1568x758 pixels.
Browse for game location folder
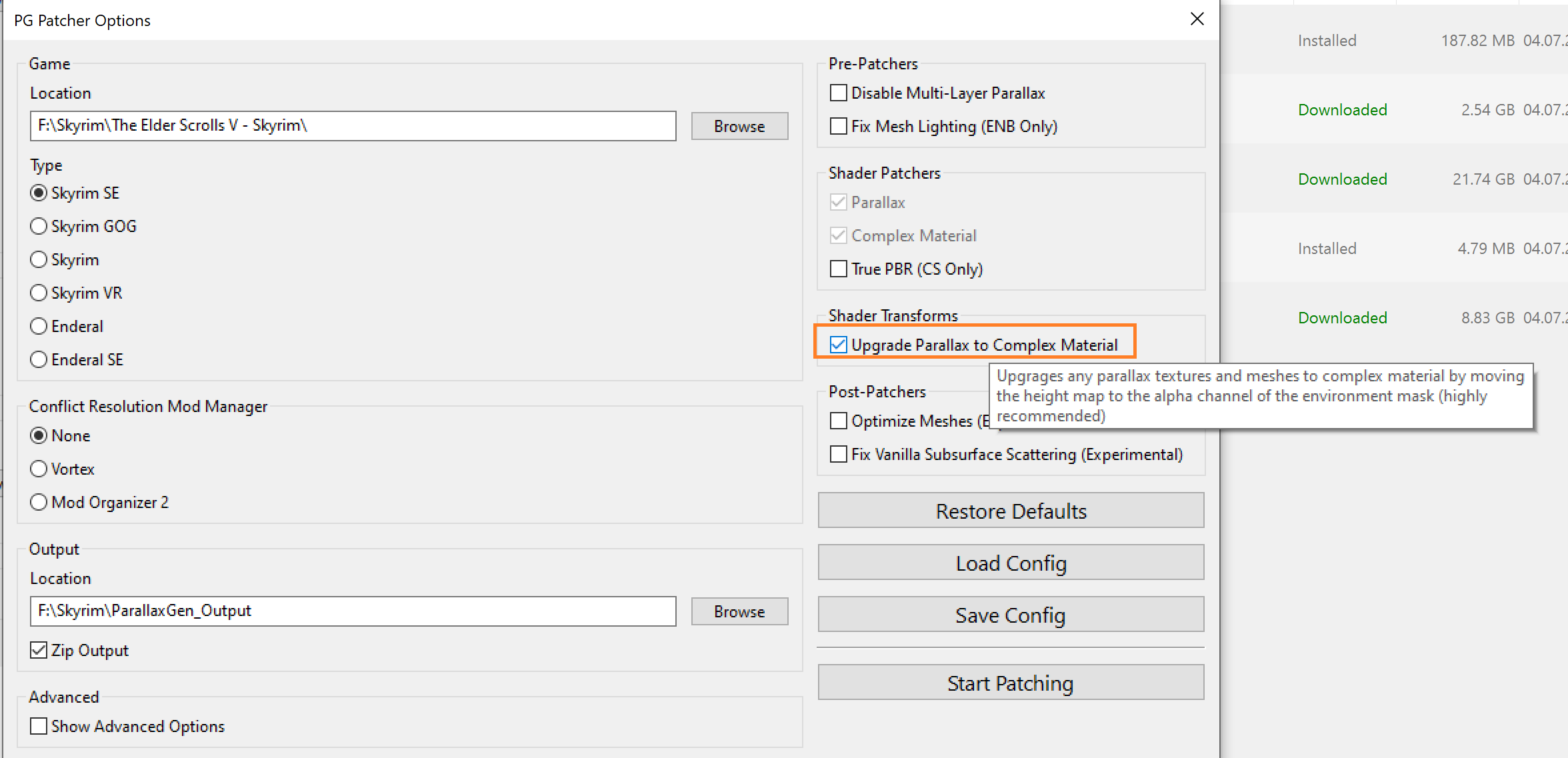(x=739, y=126)
